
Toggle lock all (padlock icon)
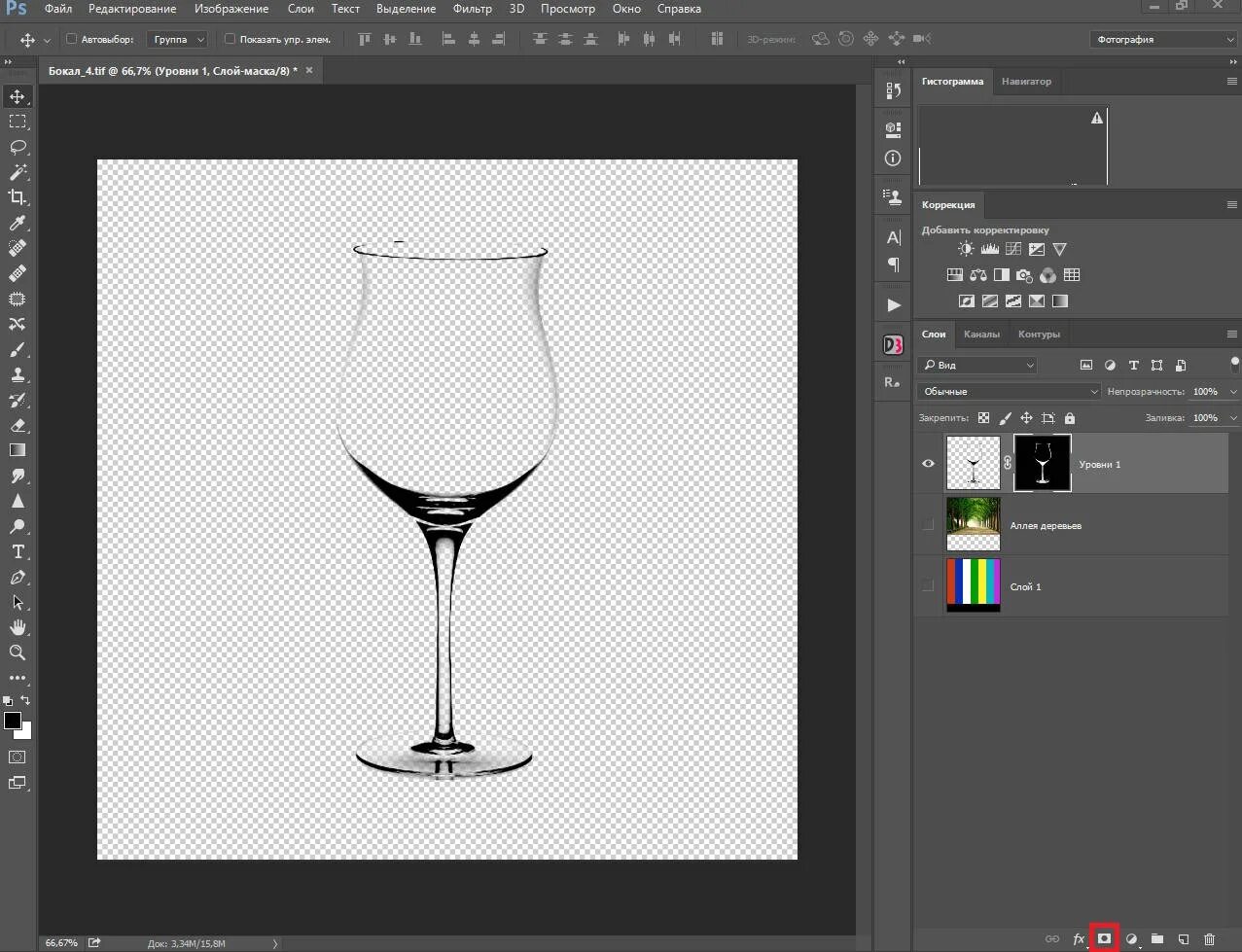tap(1070, 418)
